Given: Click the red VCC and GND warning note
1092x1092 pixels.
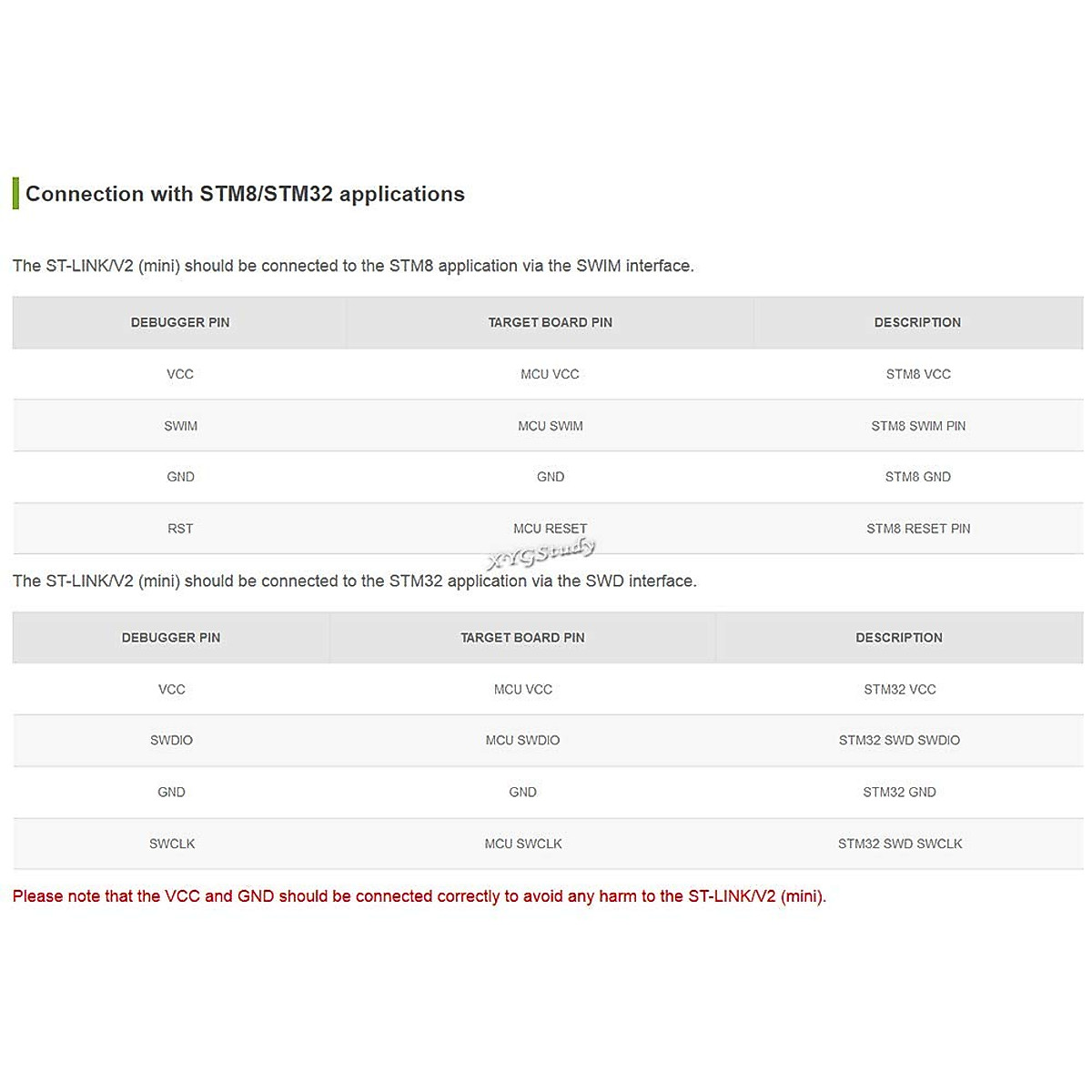Looking at the screenshot, I should (x=420, y=896).
